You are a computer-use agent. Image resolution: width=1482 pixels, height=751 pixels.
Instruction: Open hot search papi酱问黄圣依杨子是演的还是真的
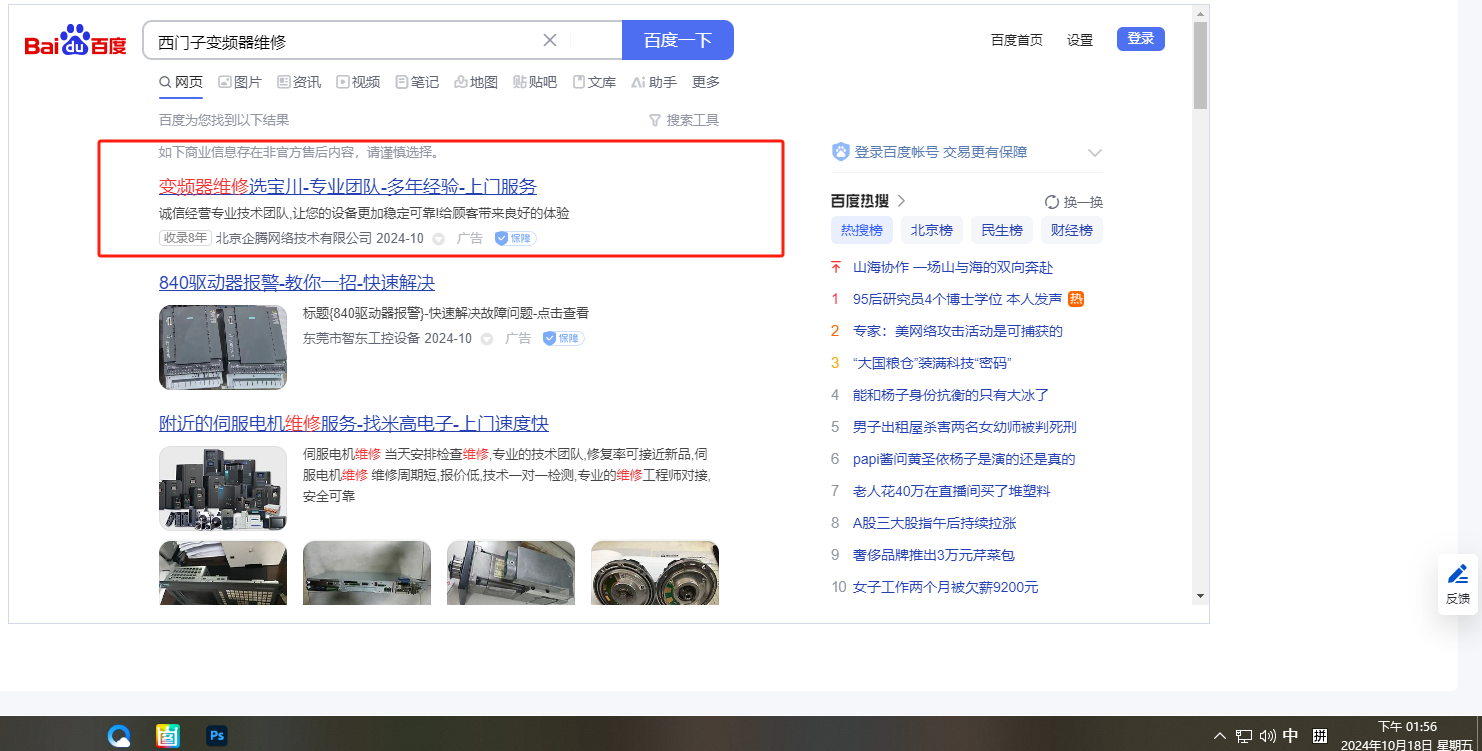964,459
